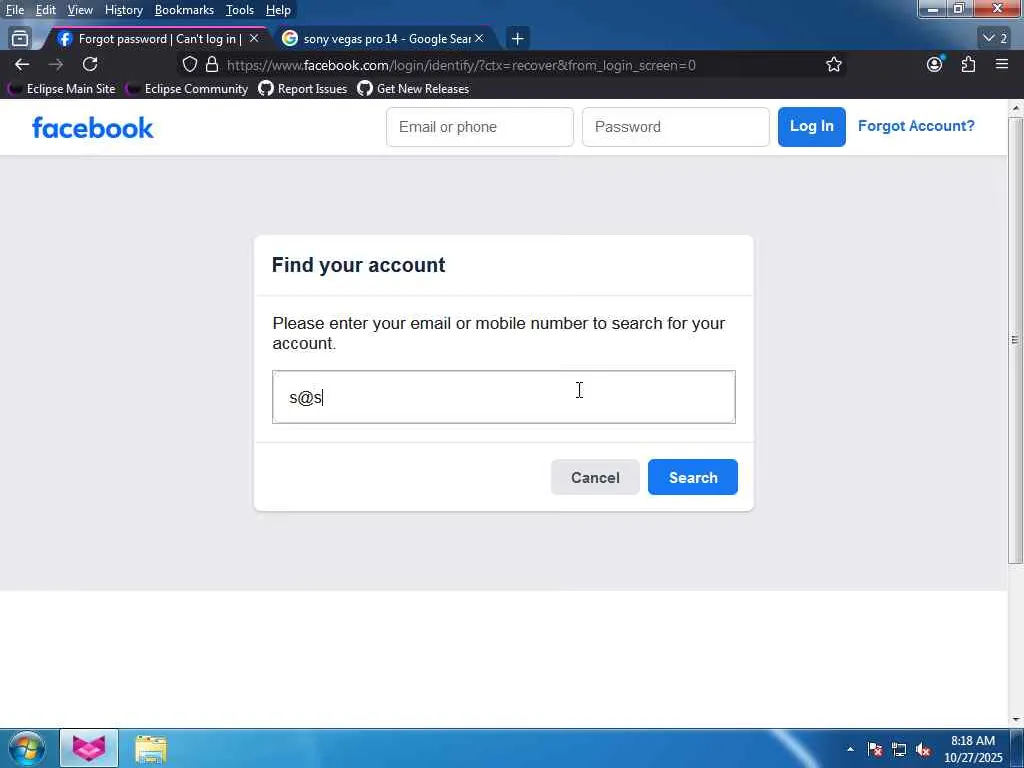The width and height of the screenshot is (1024, 768).
Task: Open File Explorer from the taskbar
Action: point(151,749)
